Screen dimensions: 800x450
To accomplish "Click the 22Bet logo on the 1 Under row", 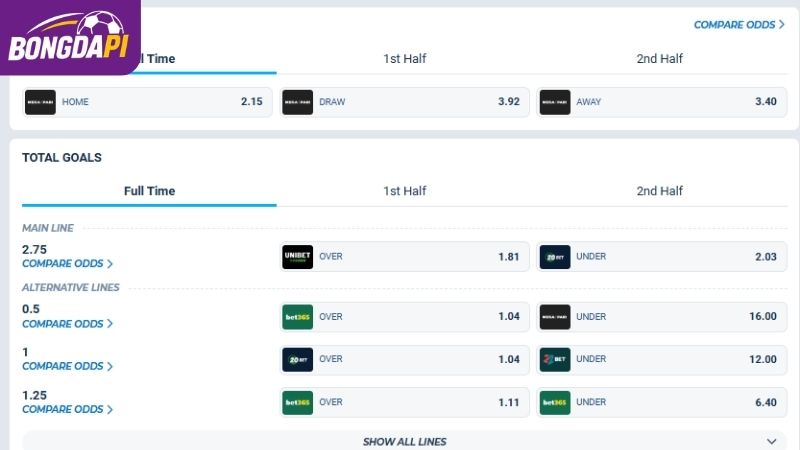I will point(555,359).
